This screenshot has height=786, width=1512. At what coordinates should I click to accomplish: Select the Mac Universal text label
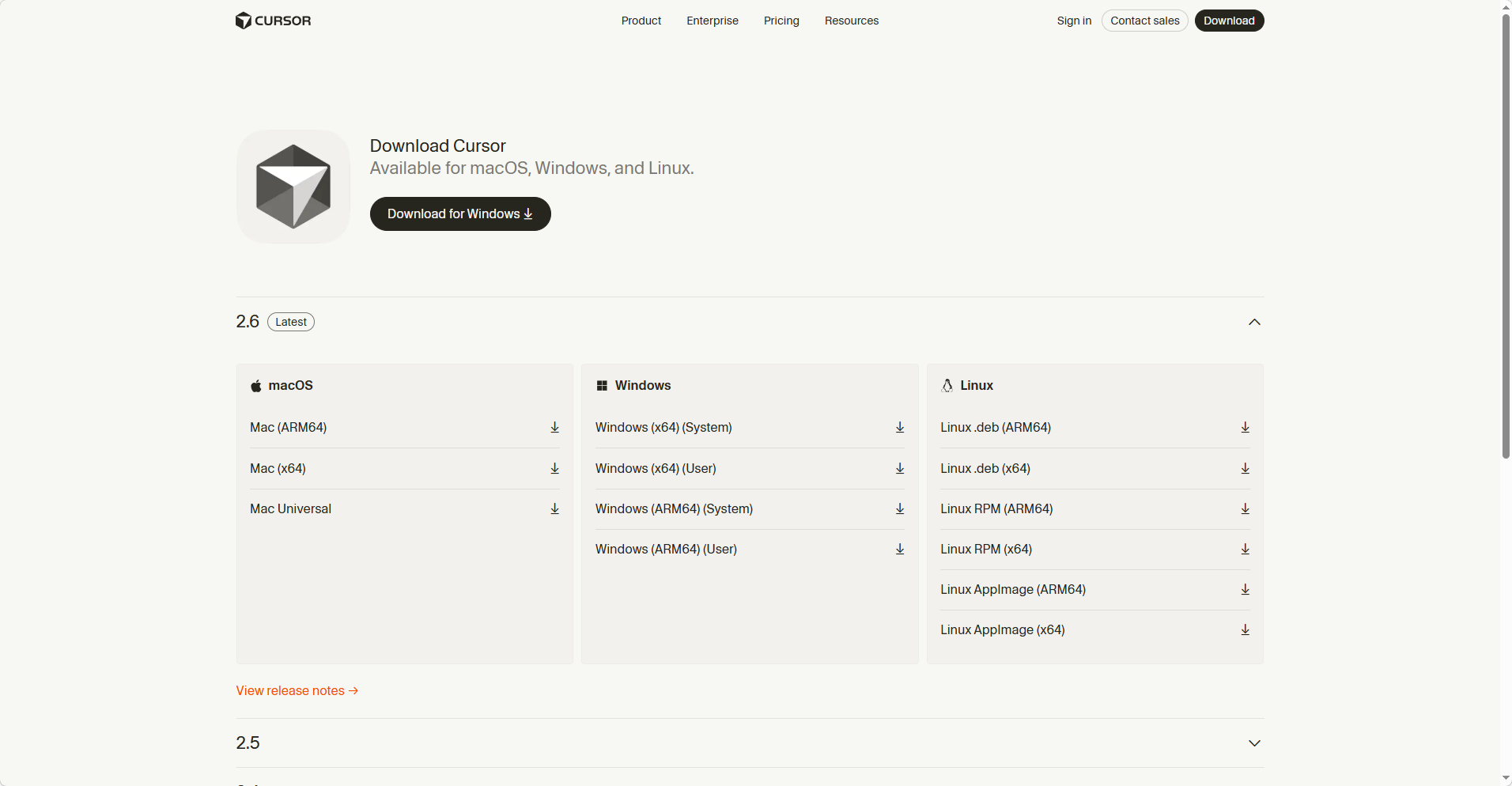291,509
